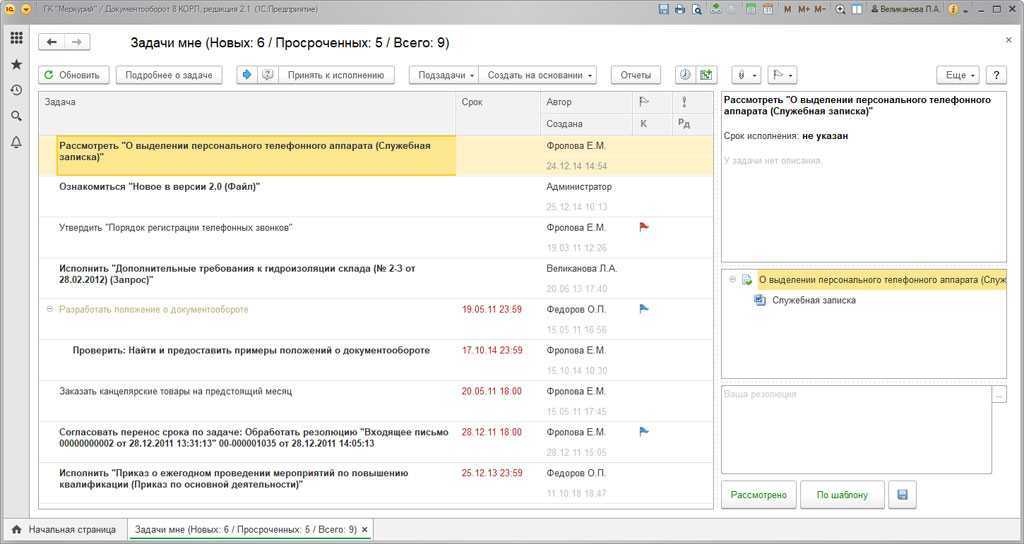Open History clock icon in sidebar
1024x544 pixels.
point(16,90)
